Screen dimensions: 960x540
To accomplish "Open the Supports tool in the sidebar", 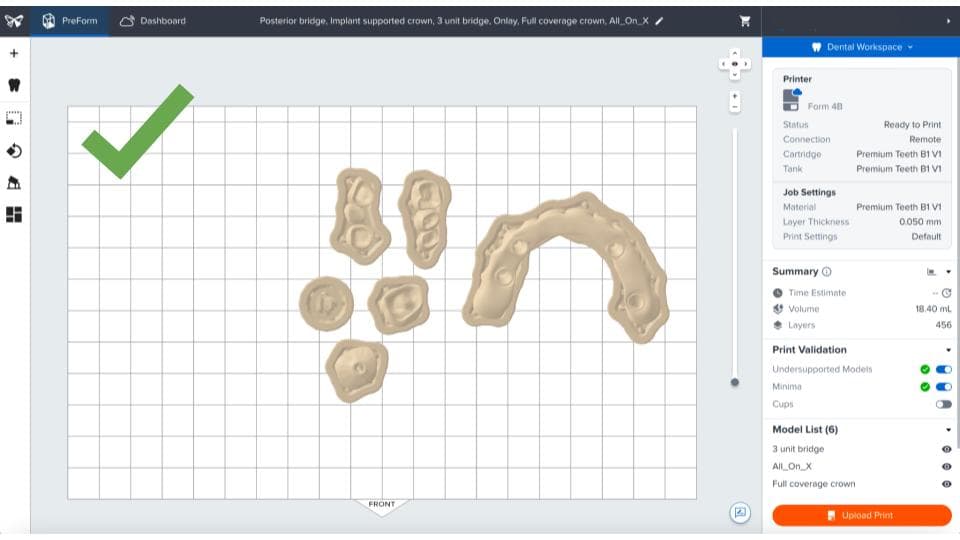I will coord(14,183).
